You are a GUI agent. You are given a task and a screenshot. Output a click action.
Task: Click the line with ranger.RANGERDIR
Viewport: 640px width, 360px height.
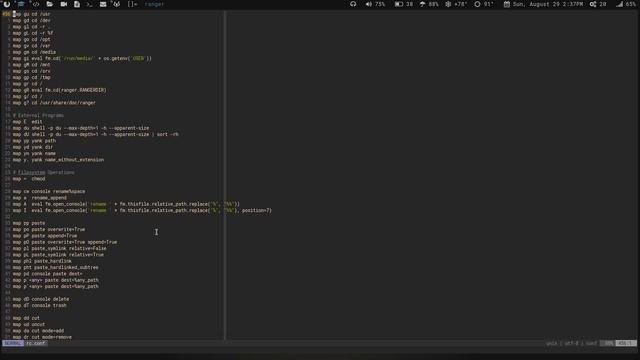(60, 90)
